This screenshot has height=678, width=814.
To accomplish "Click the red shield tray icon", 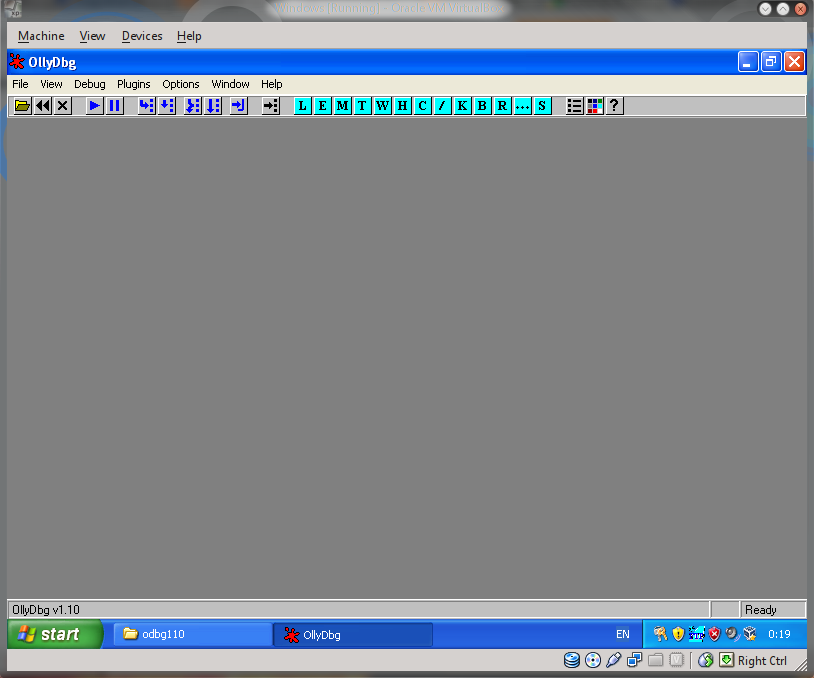I will point(714,634).
